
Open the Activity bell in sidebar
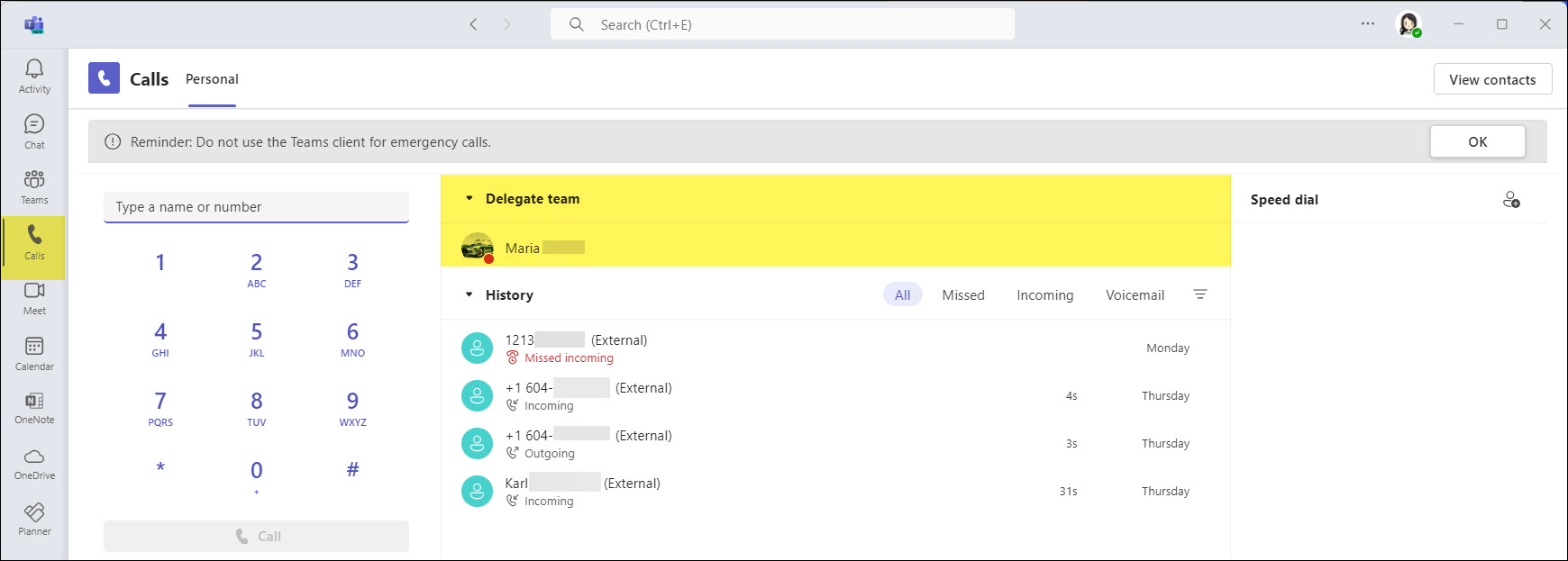[x=34, y=76]
